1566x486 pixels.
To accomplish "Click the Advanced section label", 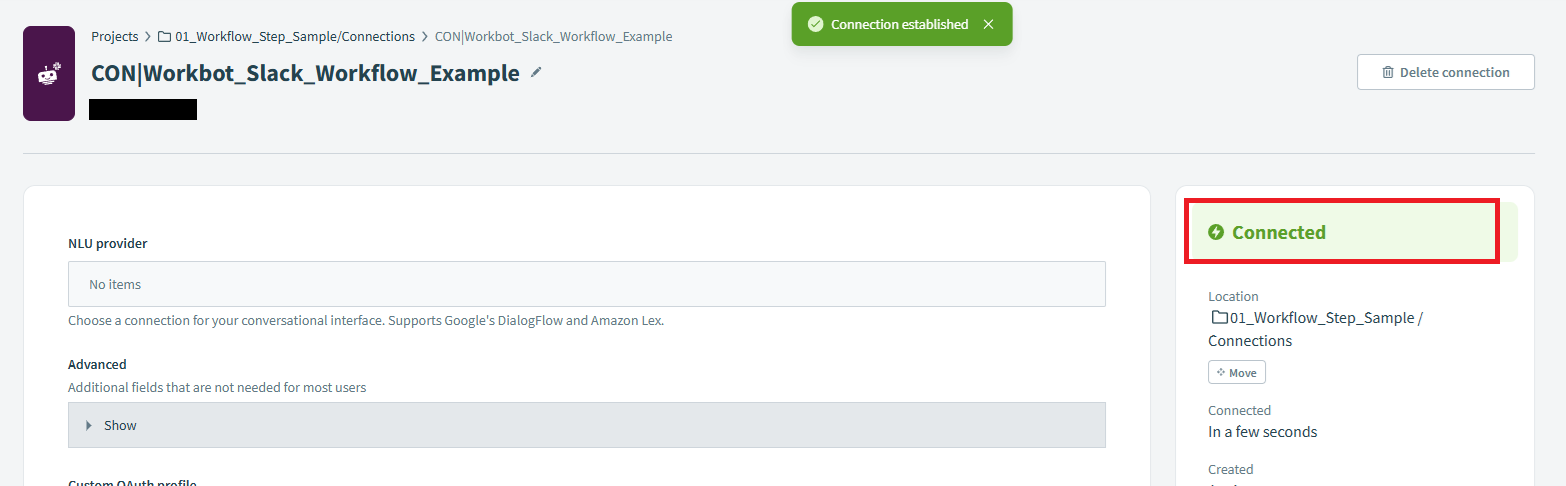I will [x=97, y=364].
